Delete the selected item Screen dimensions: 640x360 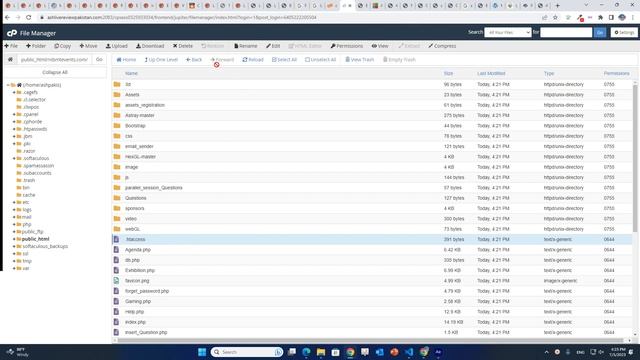coord(182,46)
